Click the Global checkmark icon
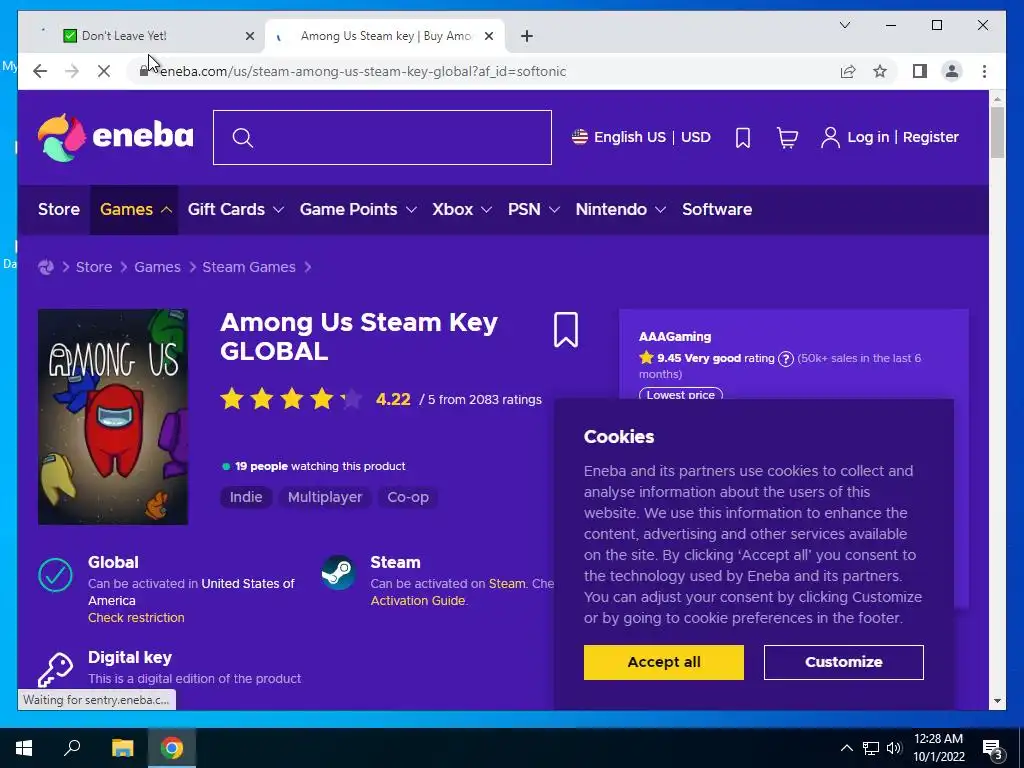 pyautogui.click(x=56, y=575)
